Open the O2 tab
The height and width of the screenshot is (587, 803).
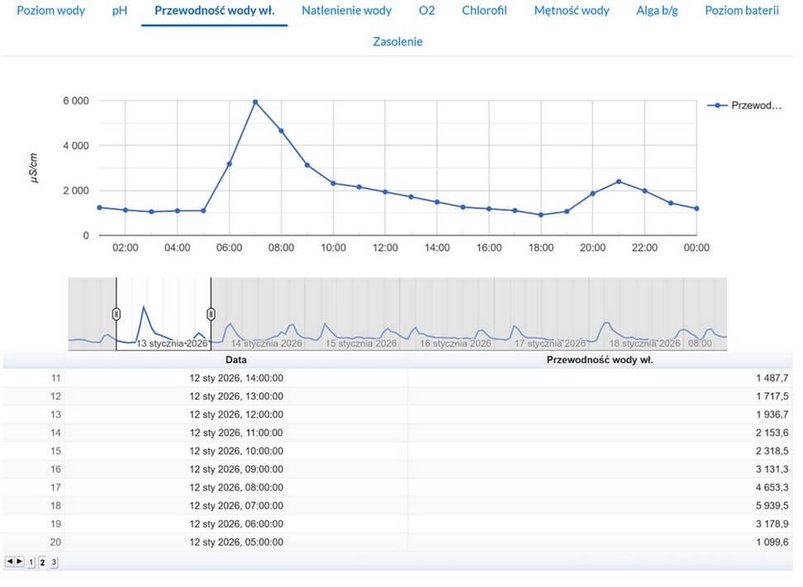point(427,11)
